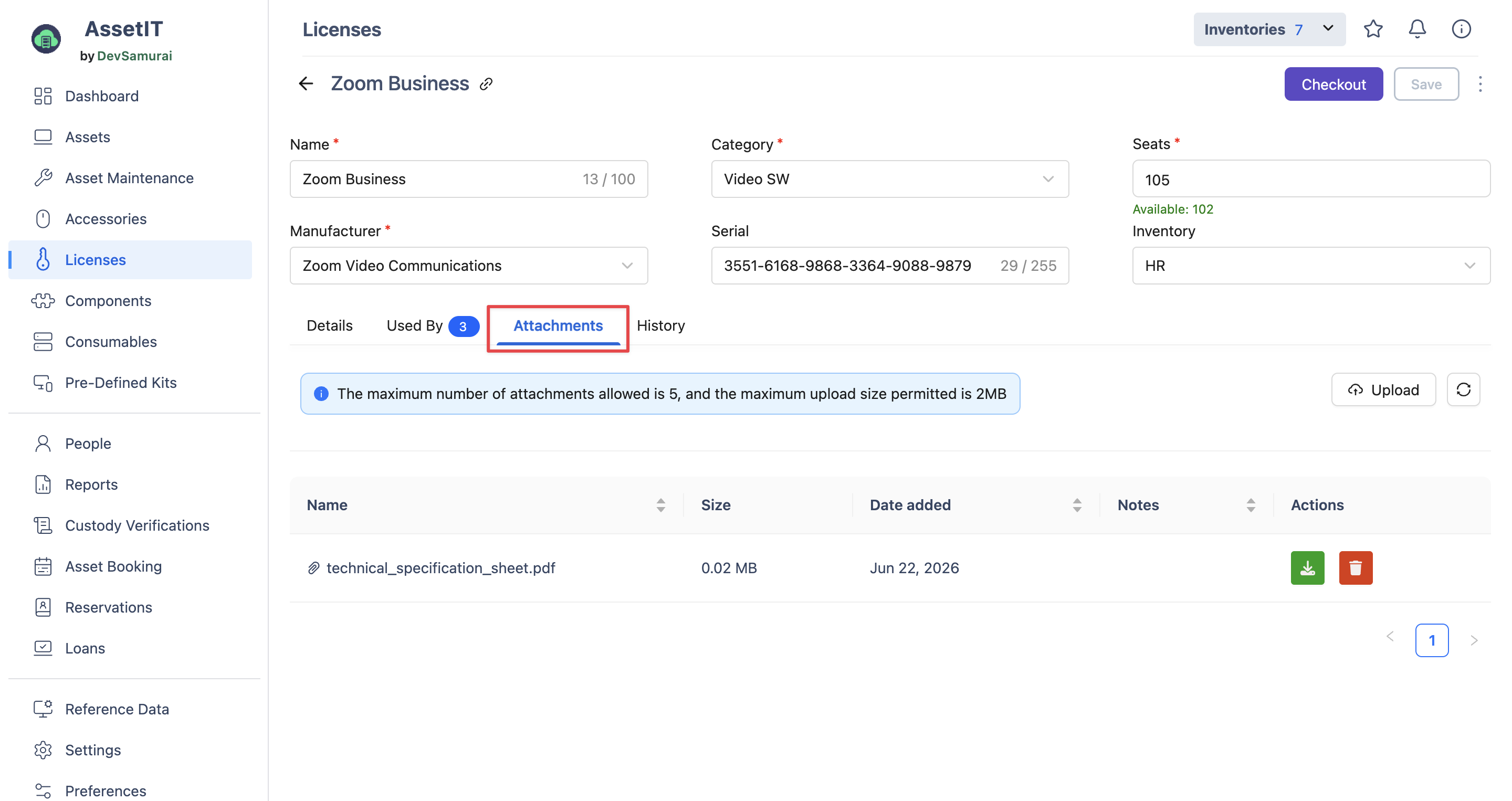Sort attachments by Date added
The image size is (1512, 801).
tap(1076, 505)
